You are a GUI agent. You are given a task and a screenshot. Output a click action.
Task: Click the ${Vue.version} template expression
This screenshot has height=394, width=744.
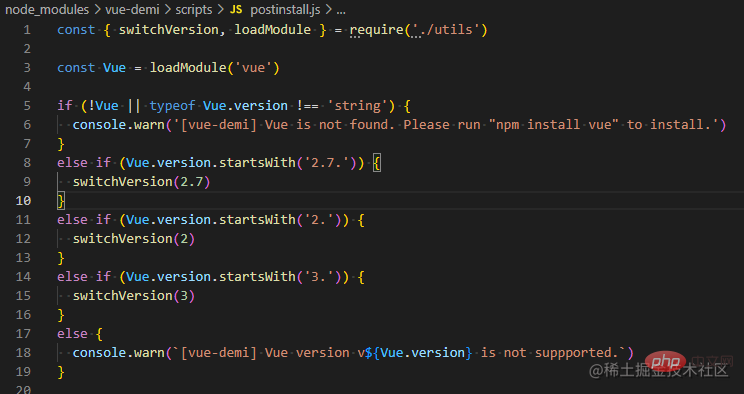tap(418, 353)
